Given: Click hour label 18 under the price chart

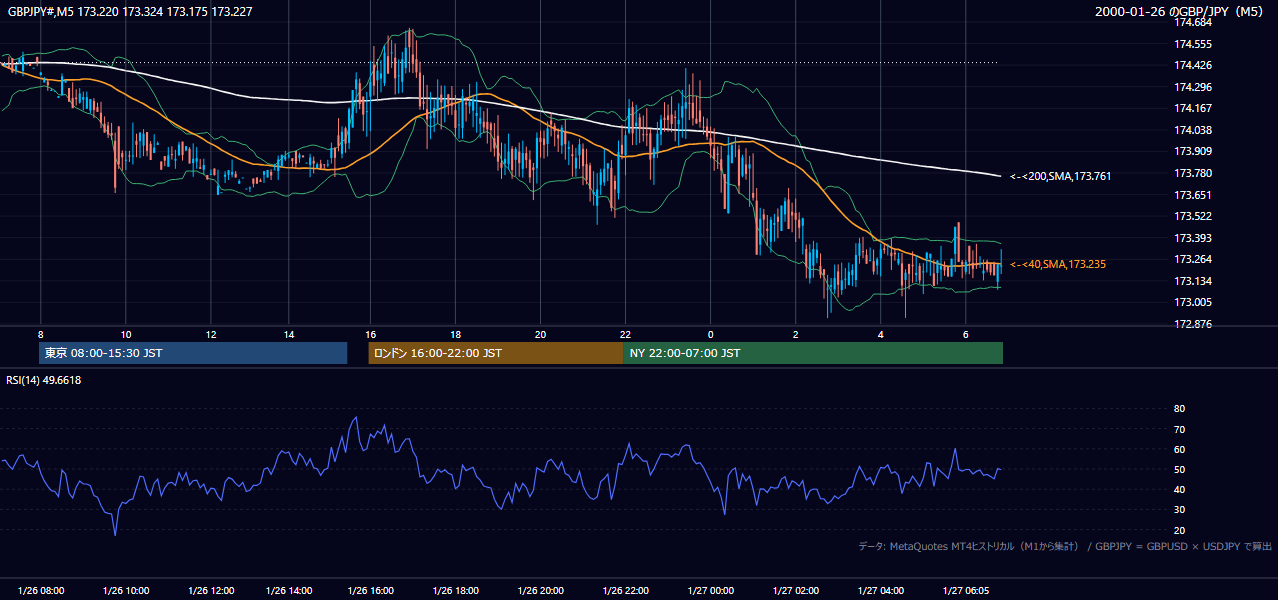Looking at the screenshot, I should click(x=455, y=334).
